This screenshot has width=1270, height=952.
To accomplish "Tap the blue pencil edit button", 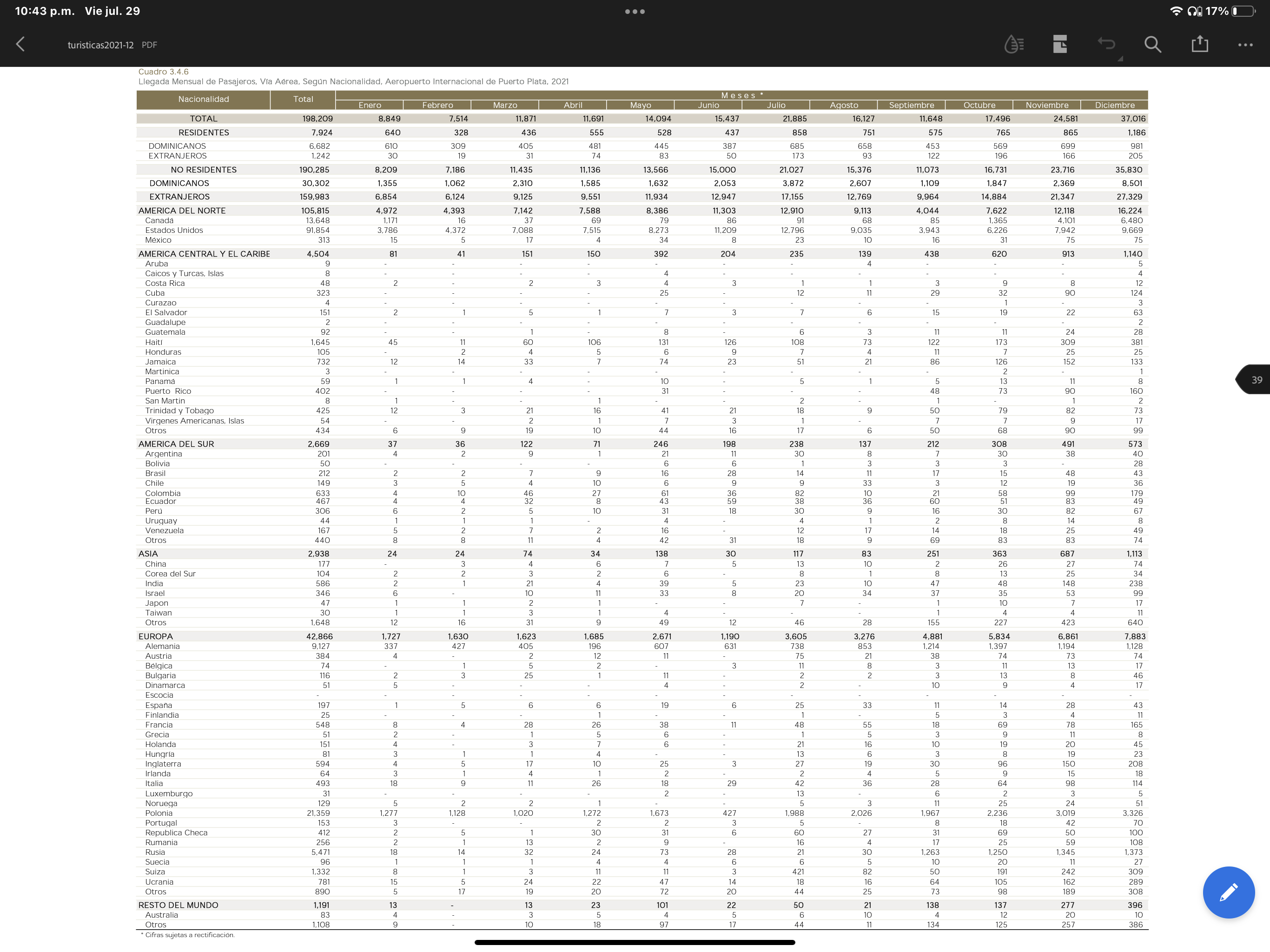I will (1228, 892).
